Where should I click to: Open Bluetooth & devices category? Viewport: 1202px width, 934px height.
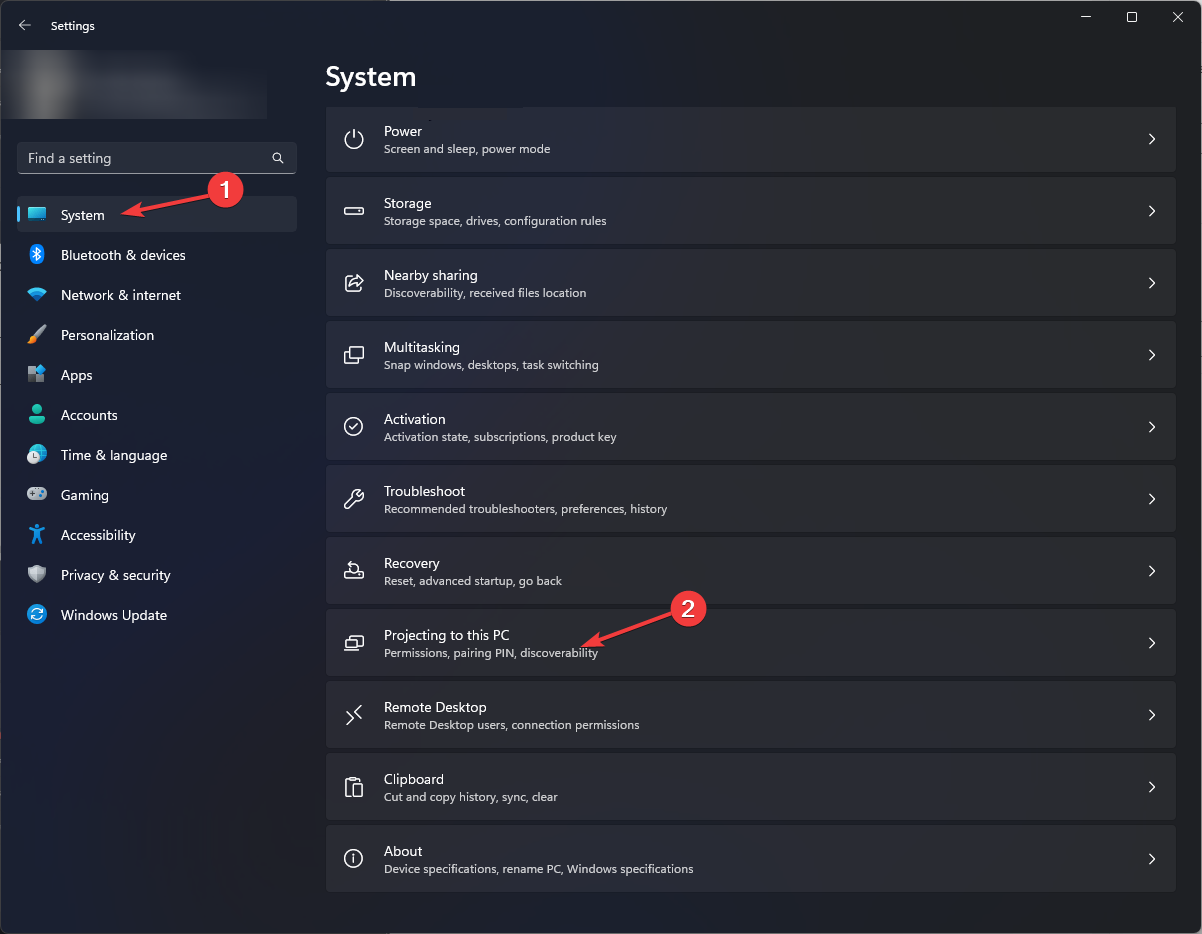157,255
